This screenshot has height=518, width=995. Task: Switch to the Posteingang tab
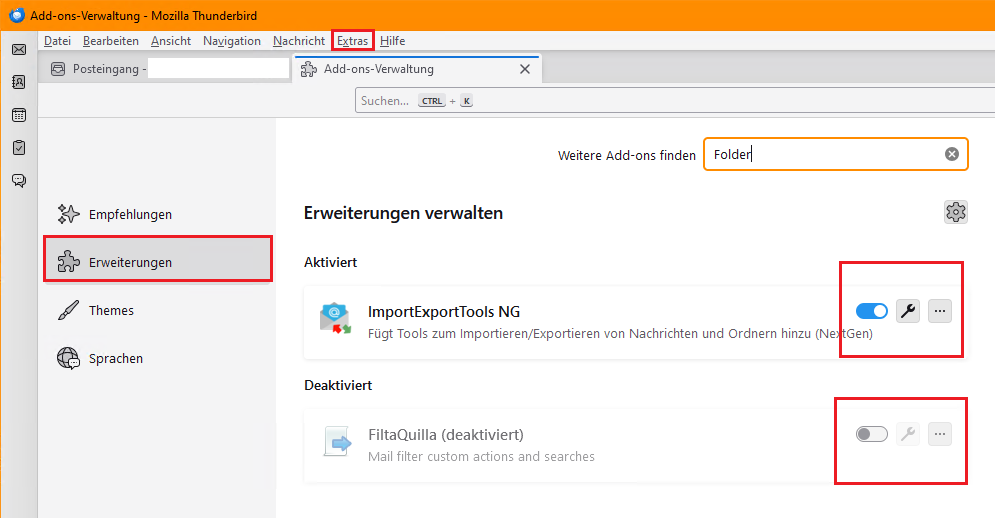165,69
